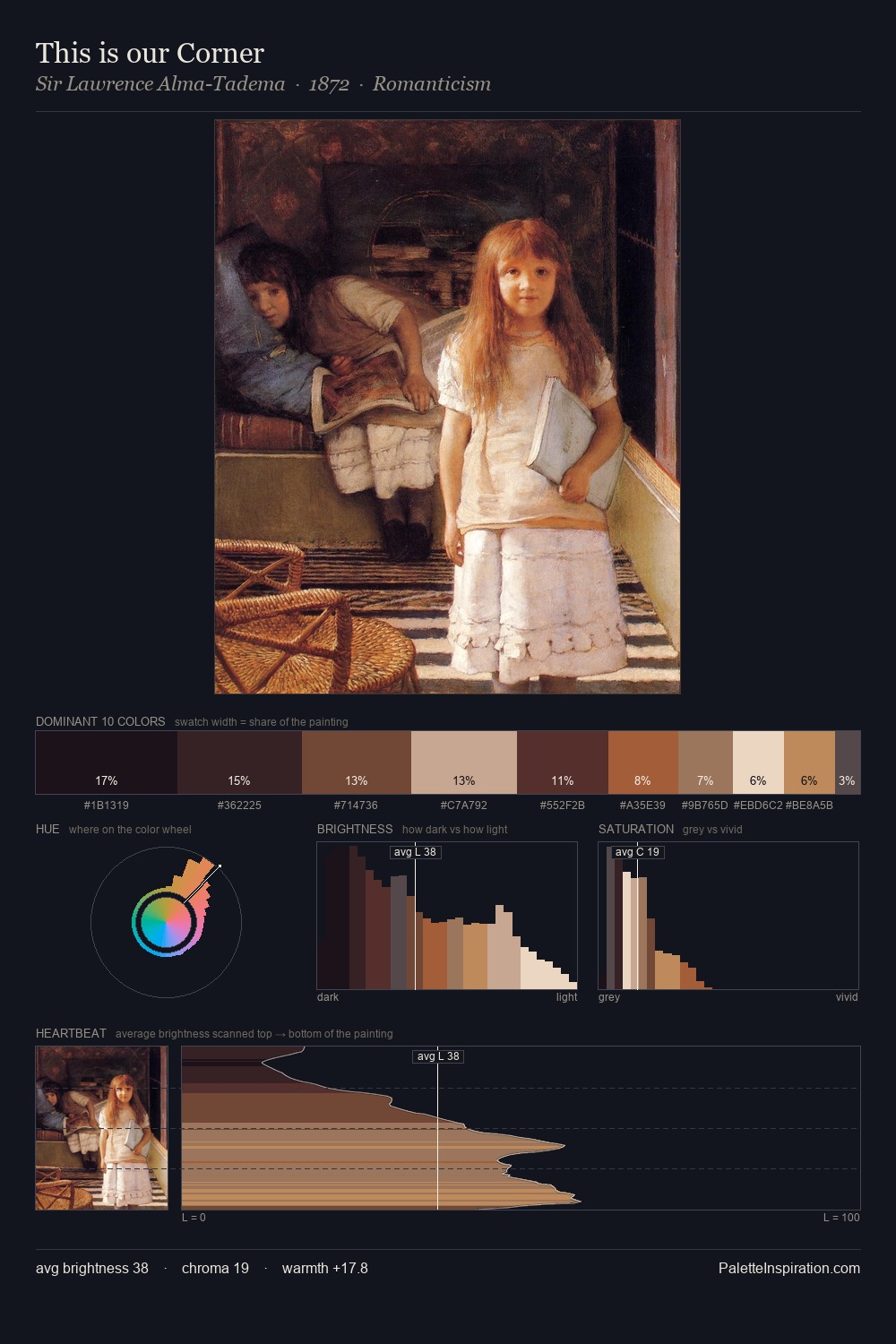The height and width of the screenshot is (1344, 896).
Task: Click the hex code text #BE8A5B
Action: [809, 806]
